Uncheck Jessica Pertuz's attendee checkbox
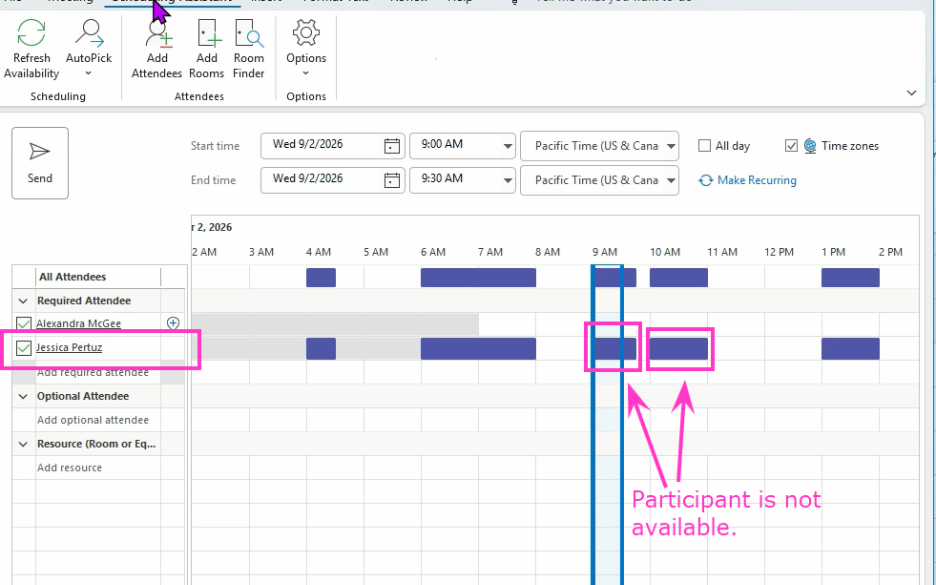The width and height of the screenshot is (936, 585). click(x=24, y=347)
